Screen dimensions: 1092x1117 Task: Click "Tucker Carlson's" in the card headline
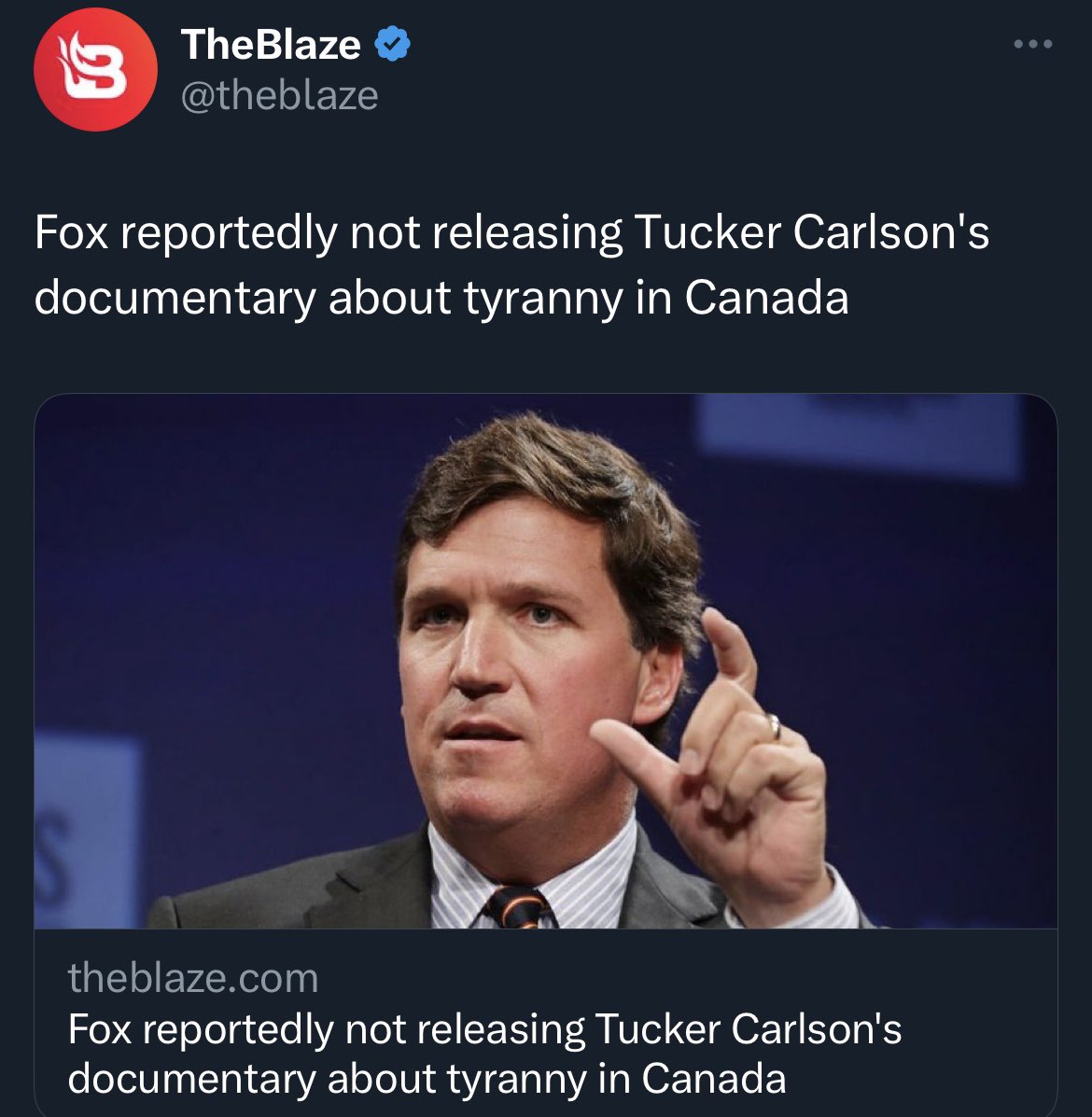(748, 1028)
